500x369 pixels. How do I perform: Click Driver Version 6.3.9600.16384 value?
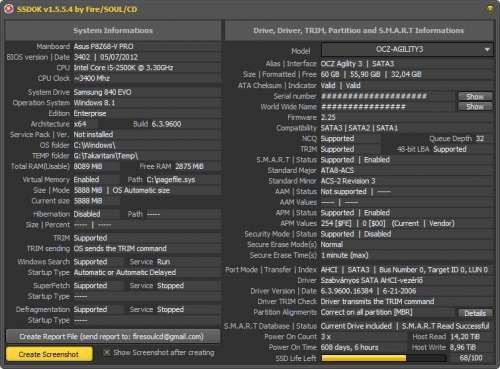tap(347, 291)
